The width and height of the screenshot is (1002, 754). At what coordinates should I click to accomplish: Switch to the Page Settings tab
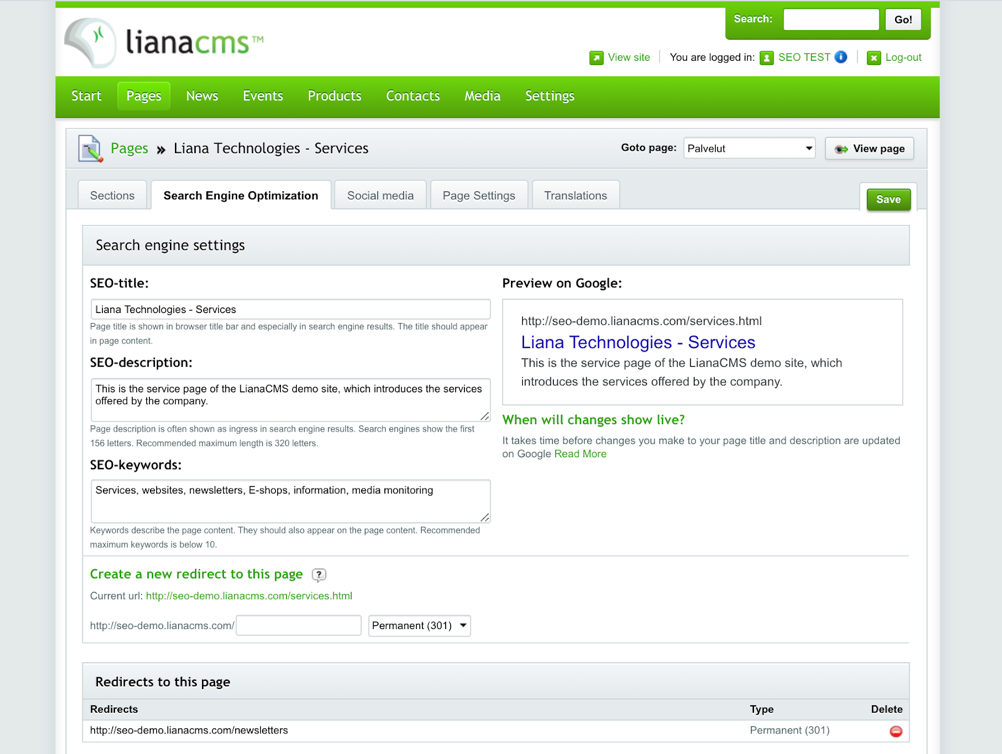[479, 196]
